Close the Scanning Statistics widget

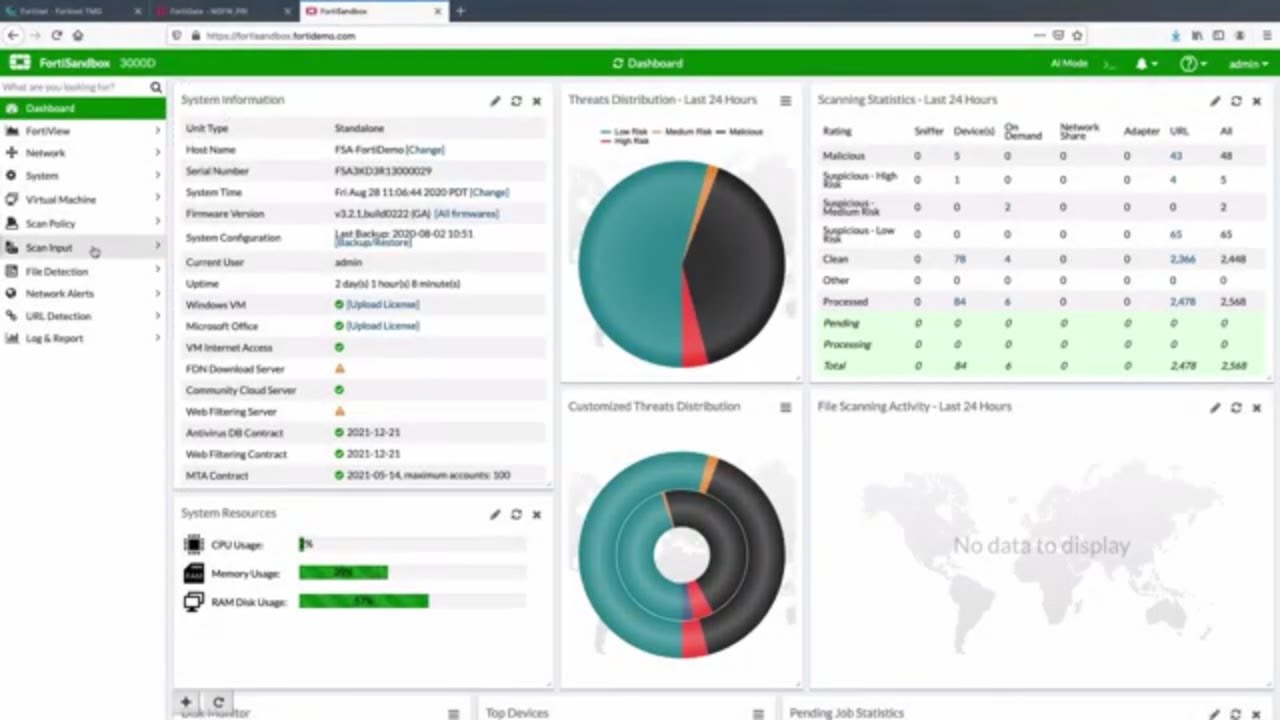(1257, 101)
